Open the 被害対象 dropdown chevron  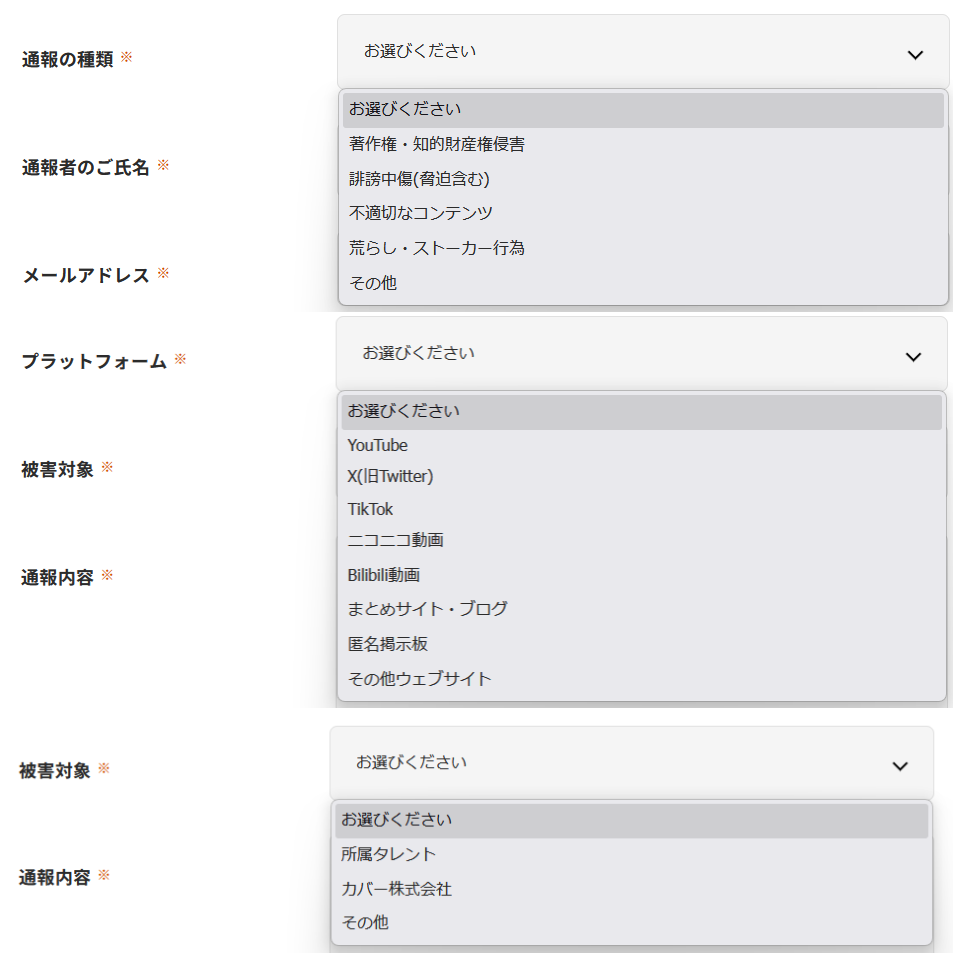click(x=899, y=766)
